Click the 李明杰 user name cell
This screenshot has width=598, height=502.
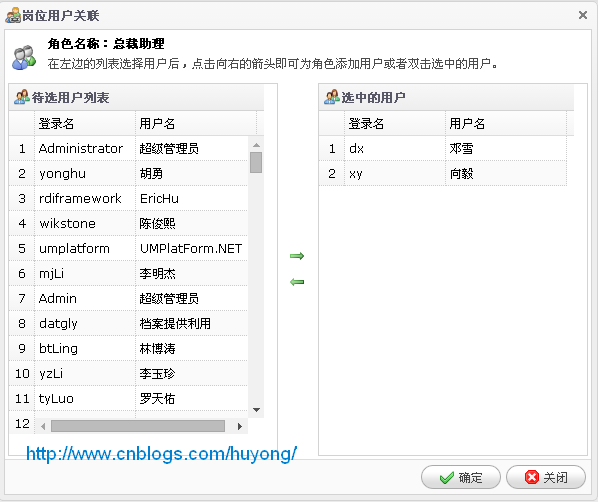point(191,274)
